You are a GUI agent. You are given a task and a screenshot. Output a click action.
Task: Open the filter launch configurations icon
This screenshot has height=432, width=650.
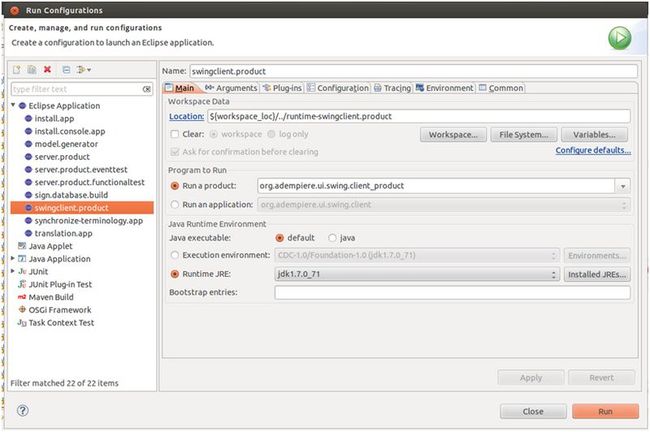[83, 70]
